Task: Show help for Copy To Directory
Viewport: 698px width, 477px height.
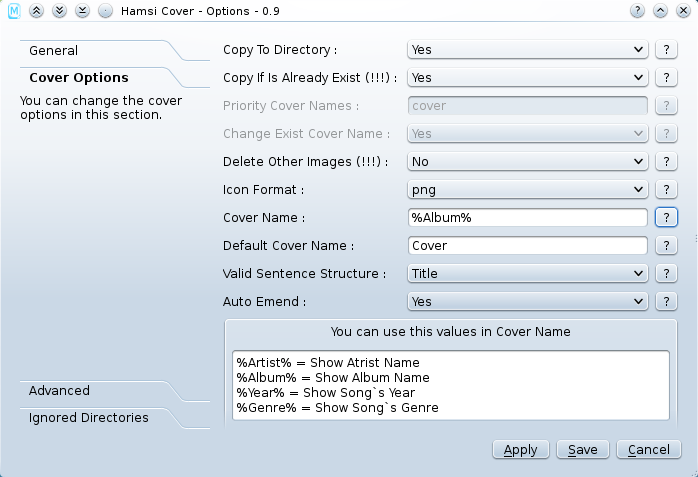Action: pyautogui.click(x=666, y=49)
